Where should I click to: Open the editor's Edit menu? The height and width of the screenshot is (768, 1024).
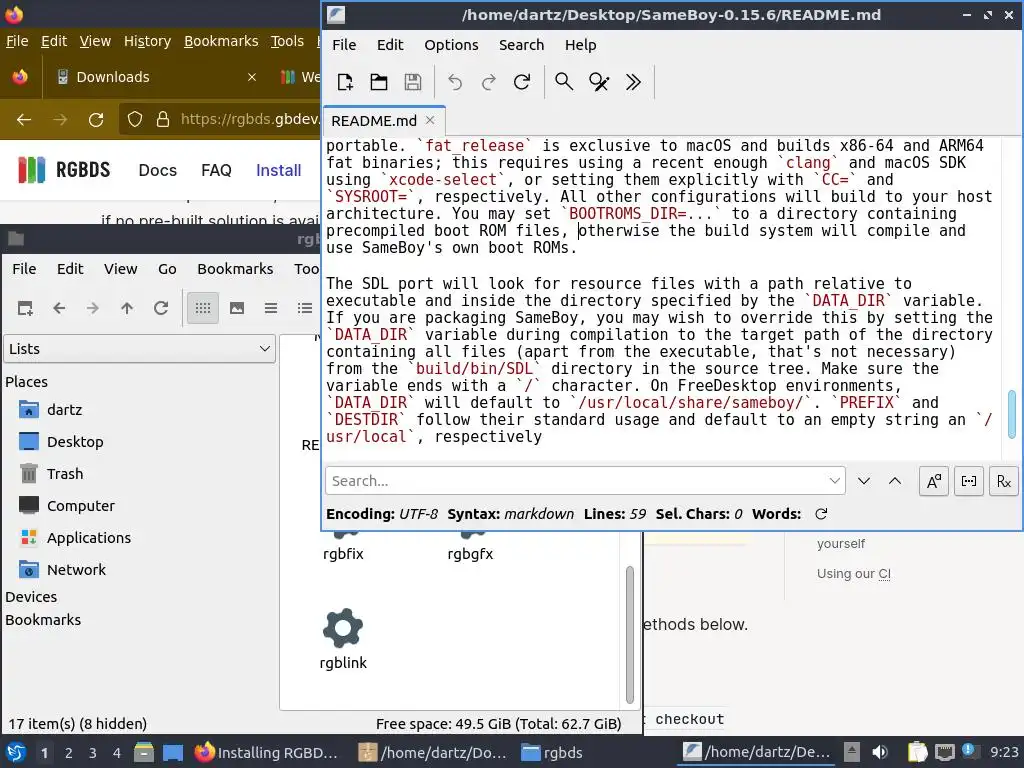tap(390, 45)
